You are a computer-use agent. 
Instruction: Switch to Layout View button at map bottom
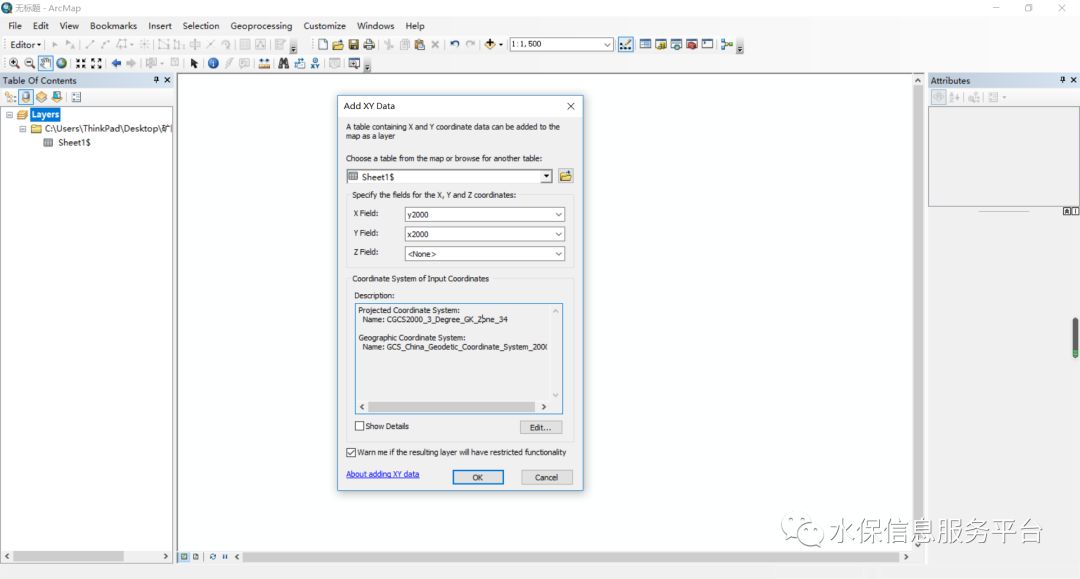(196, 556)
